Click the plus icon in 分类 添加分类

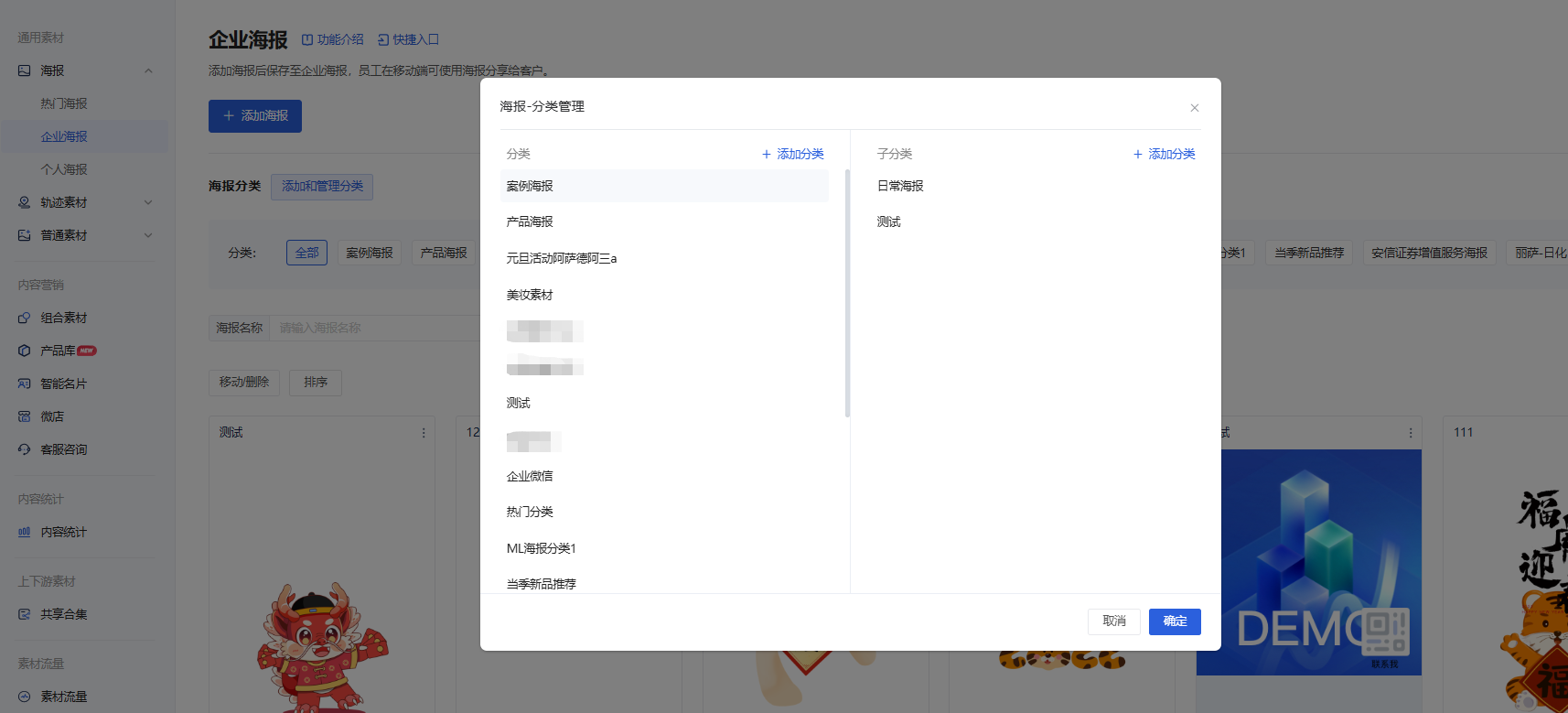click(x=767, y=154)
